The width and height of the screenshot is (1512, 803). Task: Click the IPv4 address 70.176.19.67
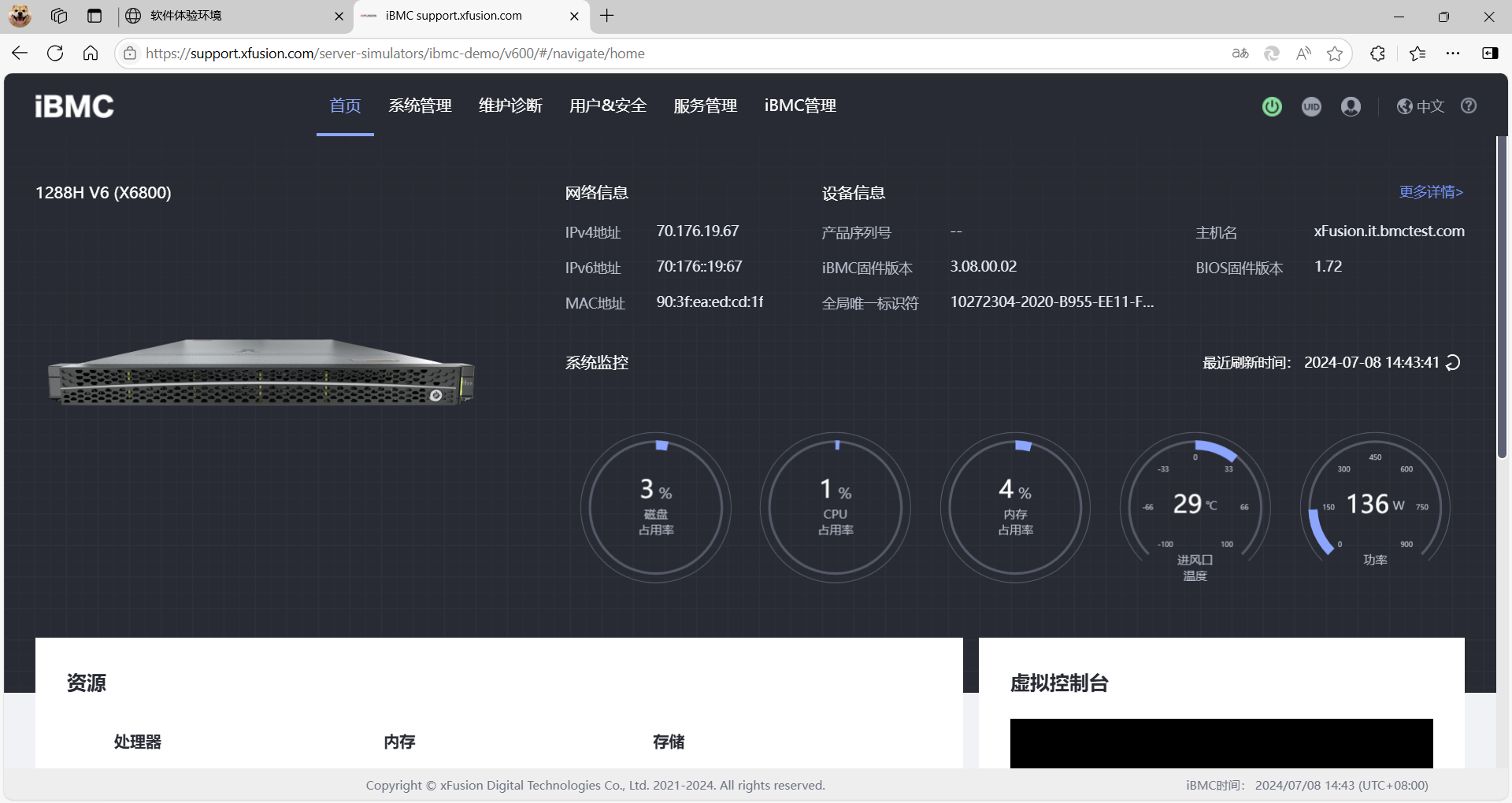(698, 231)
